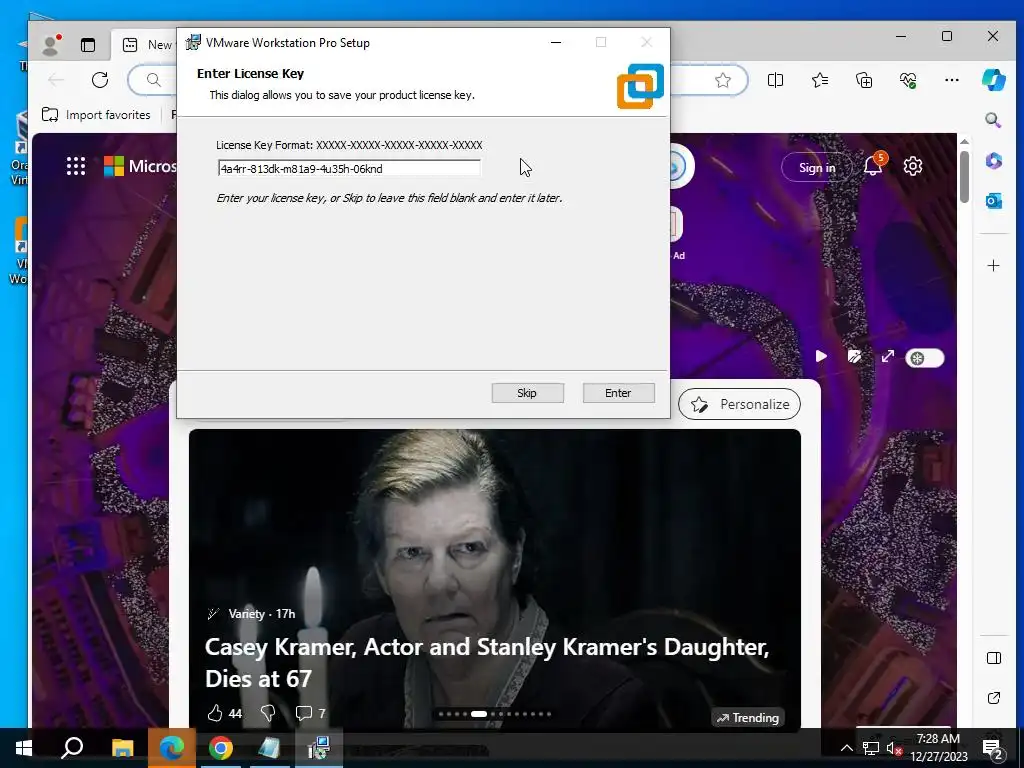Click the edit background icon
The image size is (1024, 768).
click(x=854, y=356)
